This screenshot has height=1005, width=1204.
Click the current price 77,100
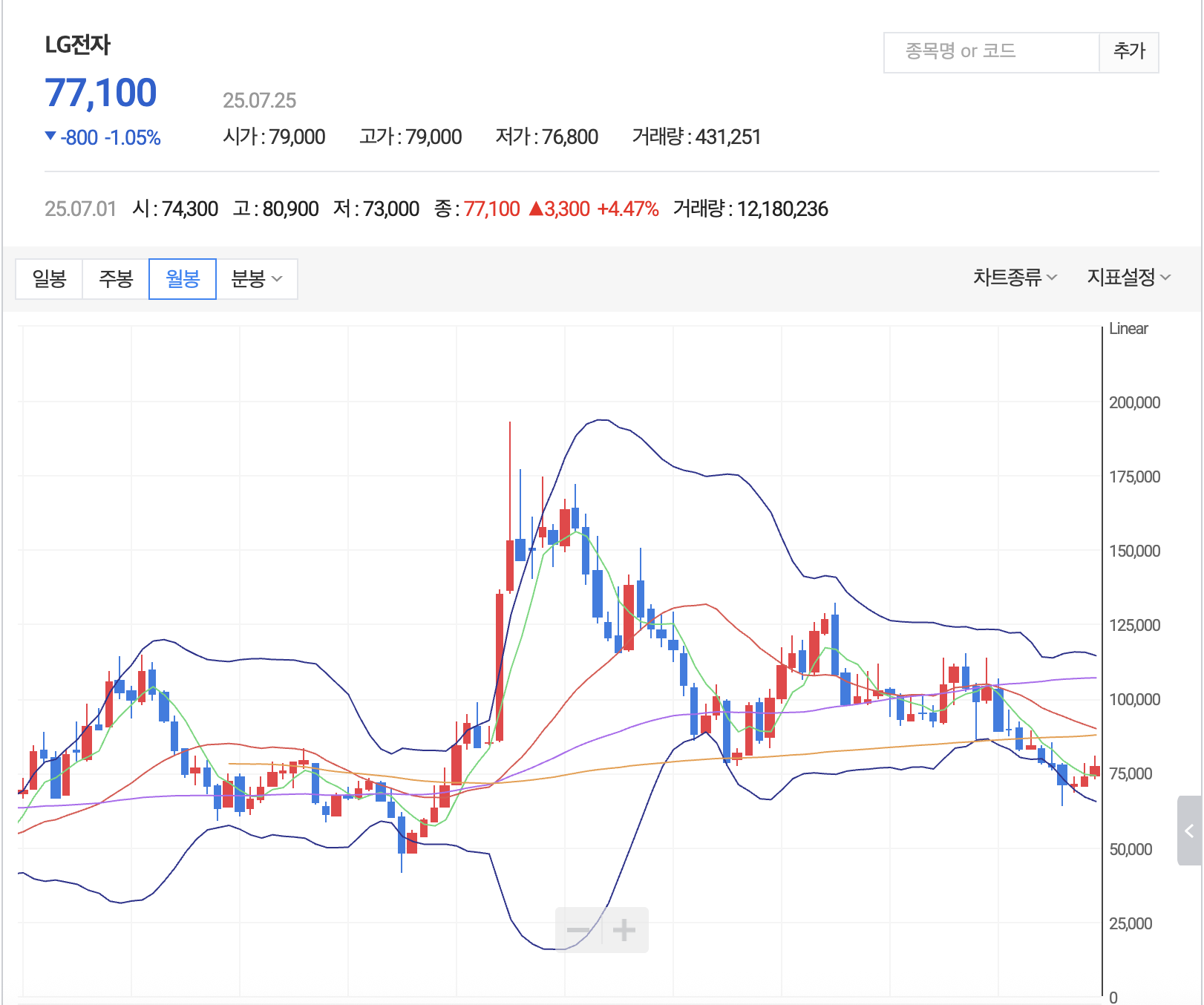(101, 94)
